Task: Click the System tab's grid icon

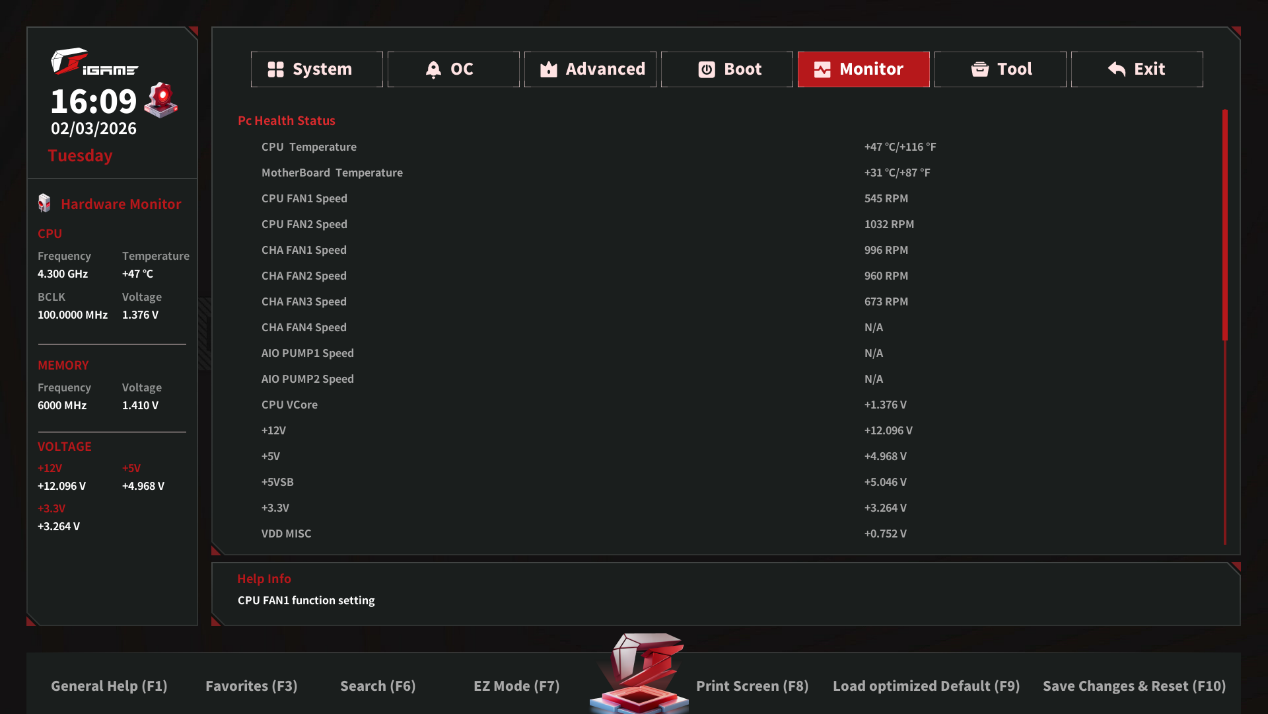Action: tap(276, 69)
